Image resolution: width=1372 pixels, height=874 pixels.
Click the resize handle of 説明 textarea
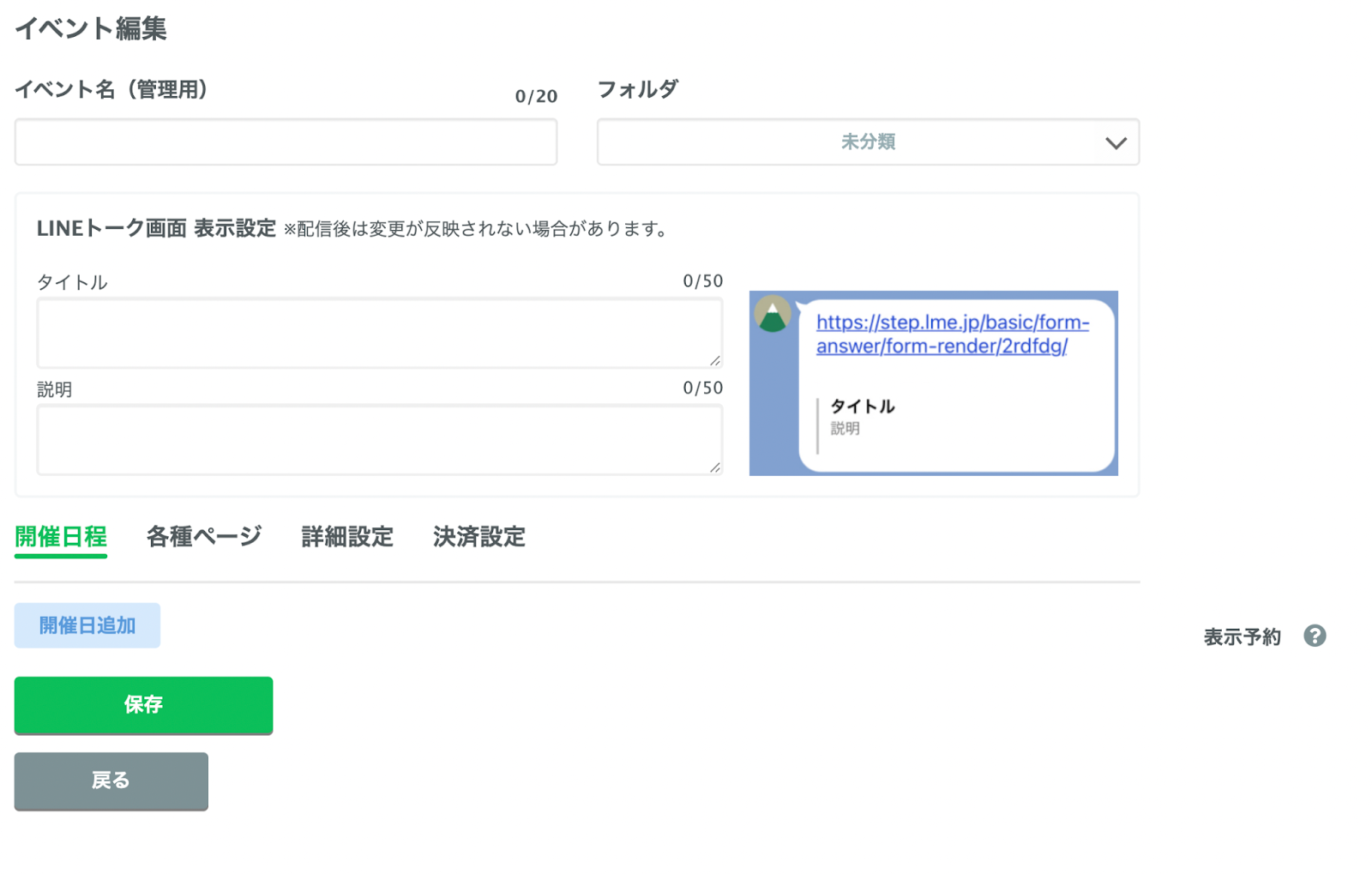pyautogui.click(x=714, y=467)
